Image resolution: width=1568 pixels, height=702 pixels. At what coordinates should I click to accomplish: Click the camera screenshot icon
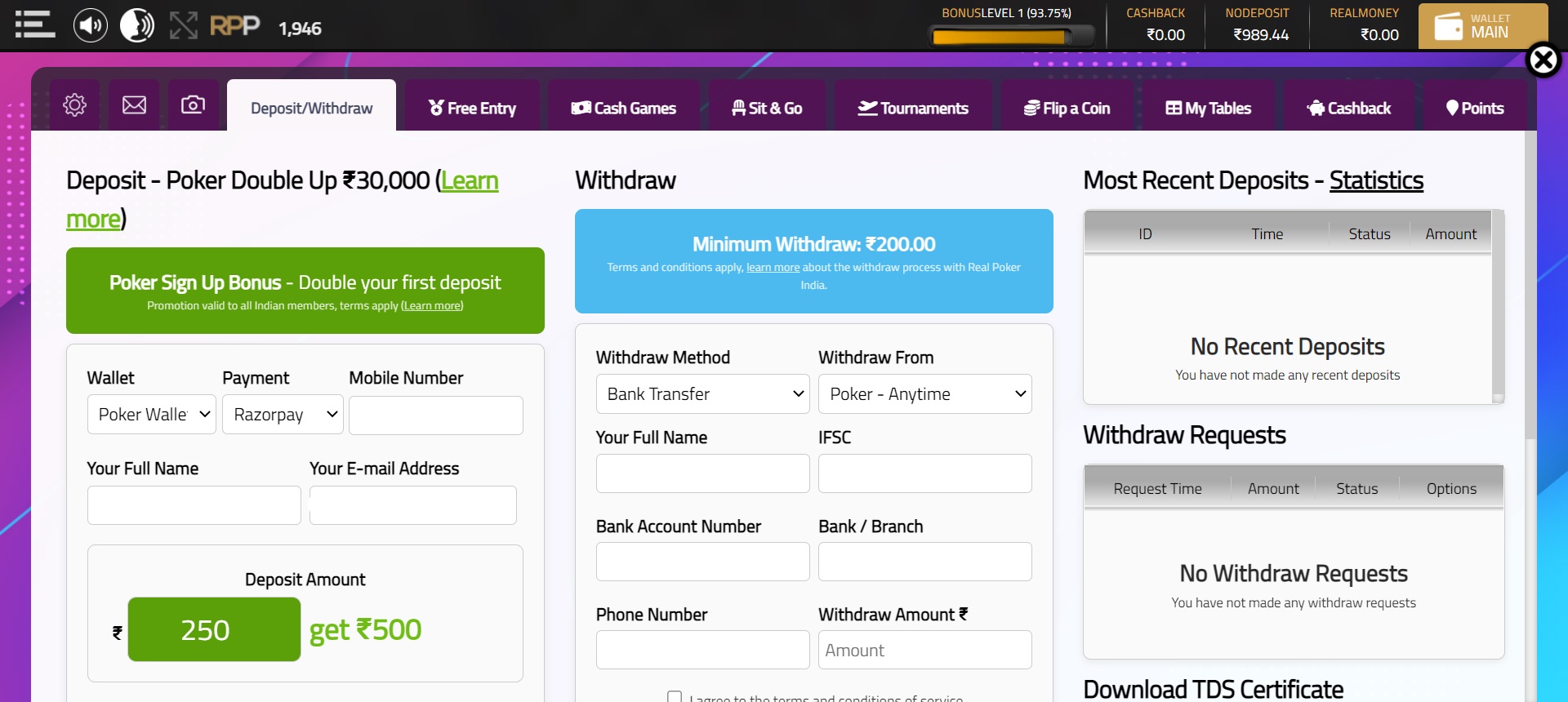click(194, 105)
